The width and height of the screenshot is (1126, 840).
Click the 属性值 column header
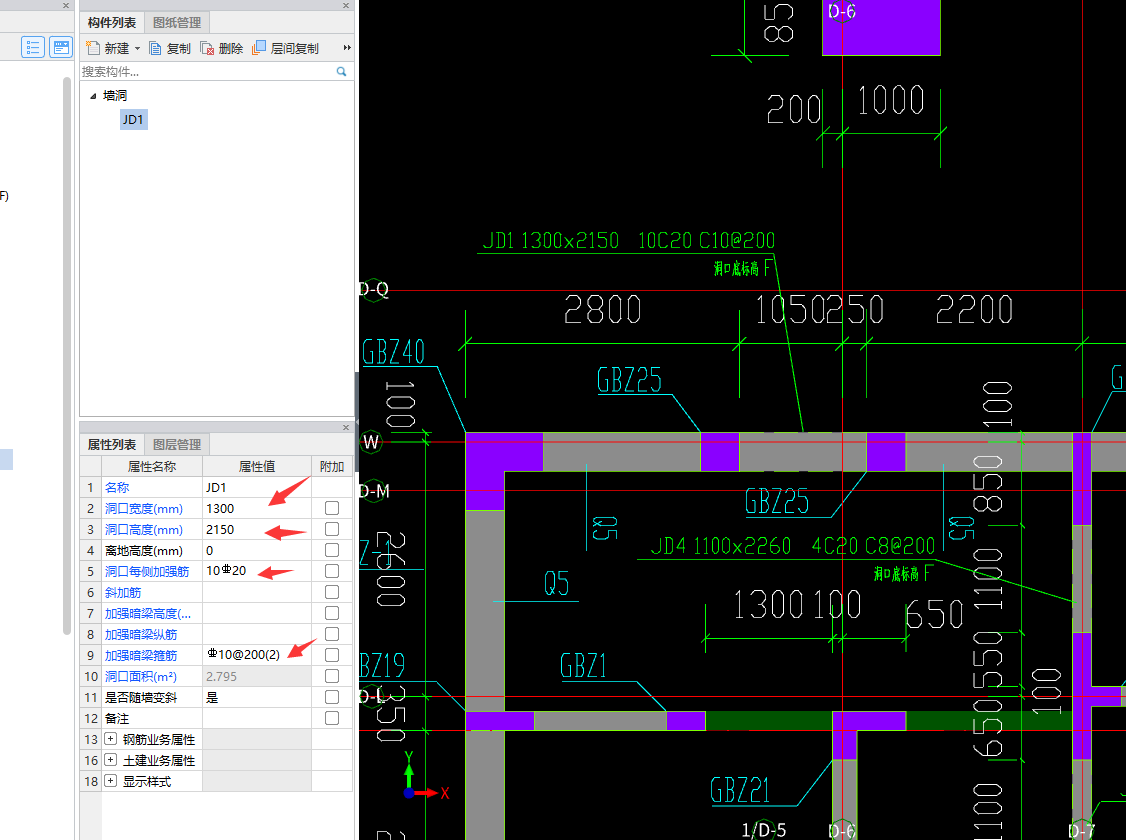tap(256, 467)
